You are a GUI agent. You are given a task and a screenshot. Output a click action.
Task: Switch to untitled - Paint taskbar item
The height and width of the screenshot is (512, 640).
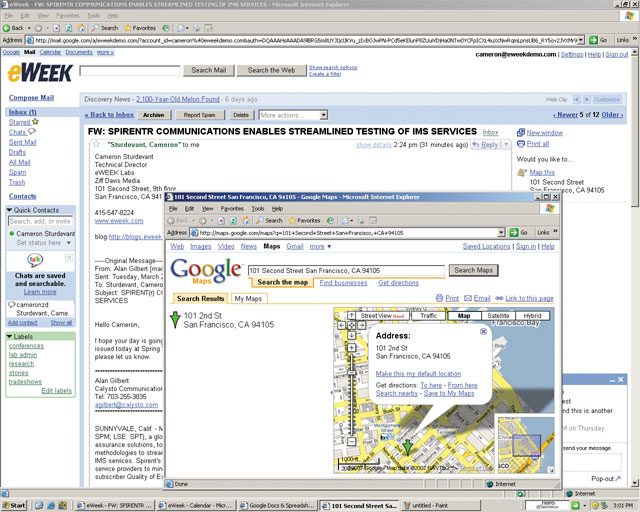441,505
